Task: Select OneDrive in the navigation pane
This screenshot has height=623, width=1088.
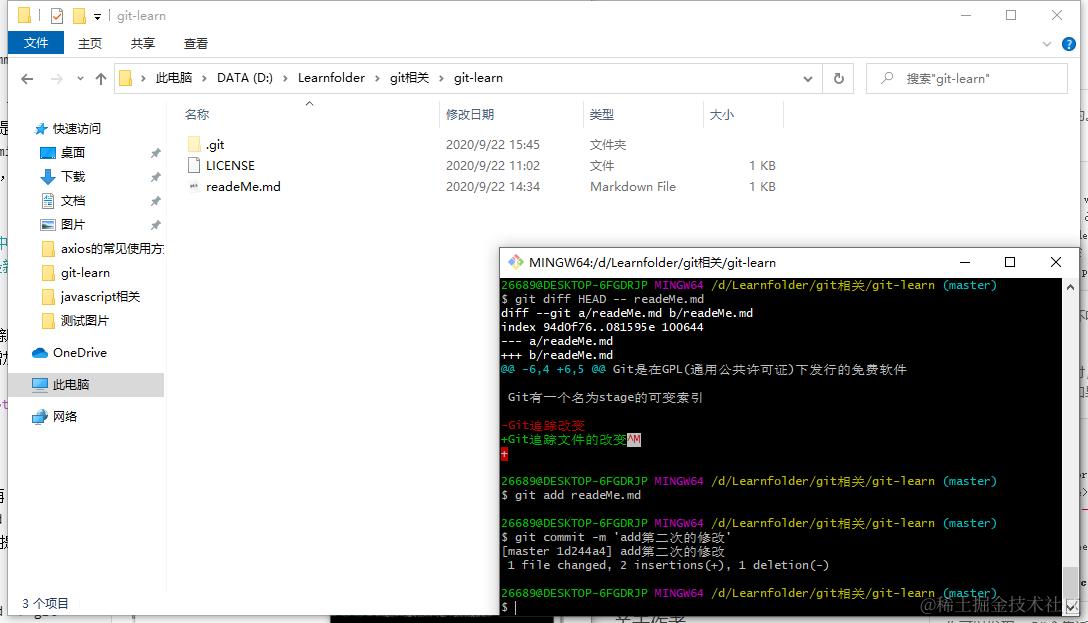Action: click(79, 352)
